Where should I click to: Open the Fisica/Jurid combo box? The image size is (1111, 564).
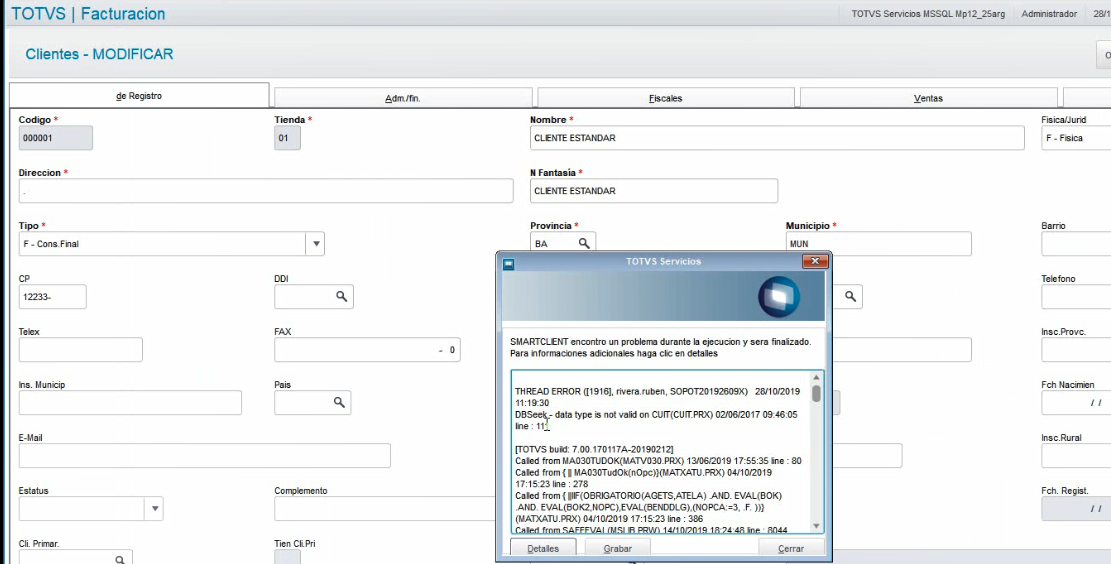1076,137
